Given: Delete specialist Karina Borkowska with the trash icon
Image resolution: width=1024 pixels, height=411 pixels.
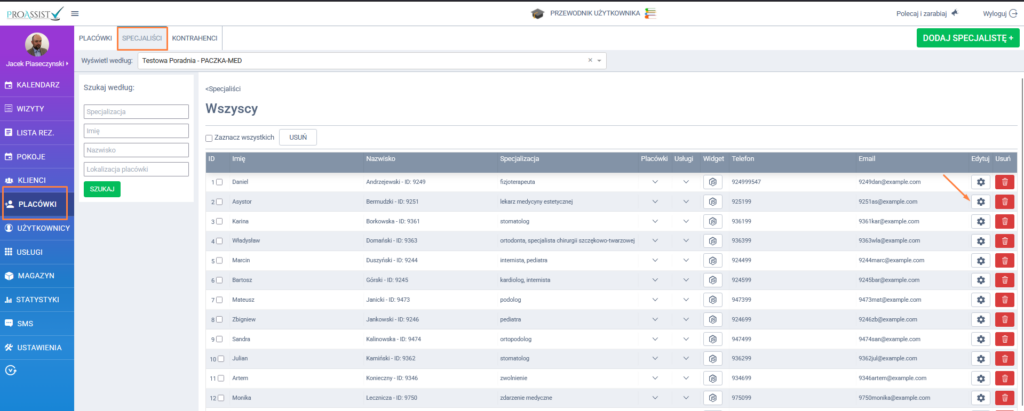Looking at the screenshot, I should pyautogui.click(x=1004, y=220).
